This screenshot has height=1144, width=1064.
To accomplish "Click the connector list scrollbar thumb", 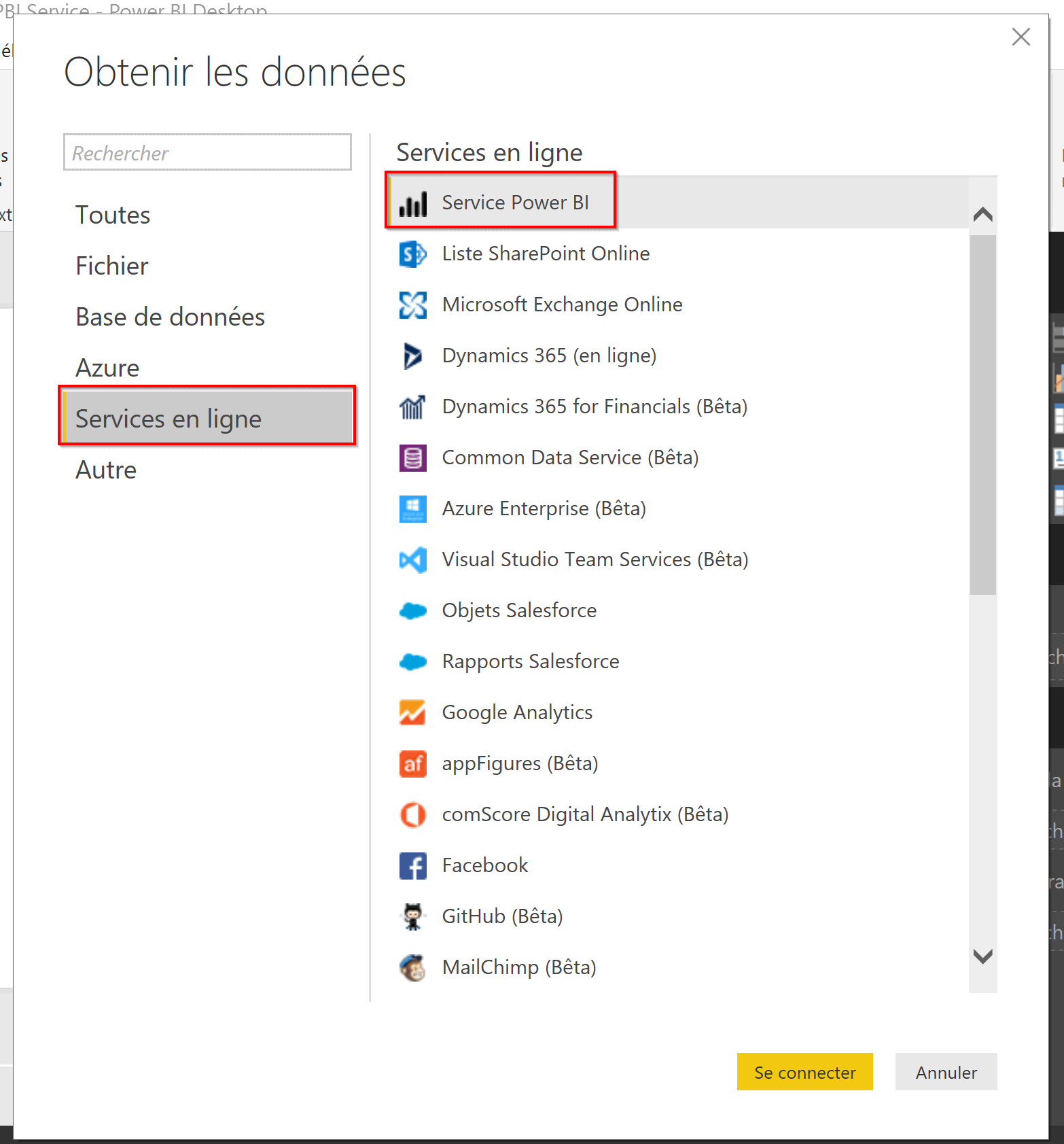I will click(x=982, y=415).
